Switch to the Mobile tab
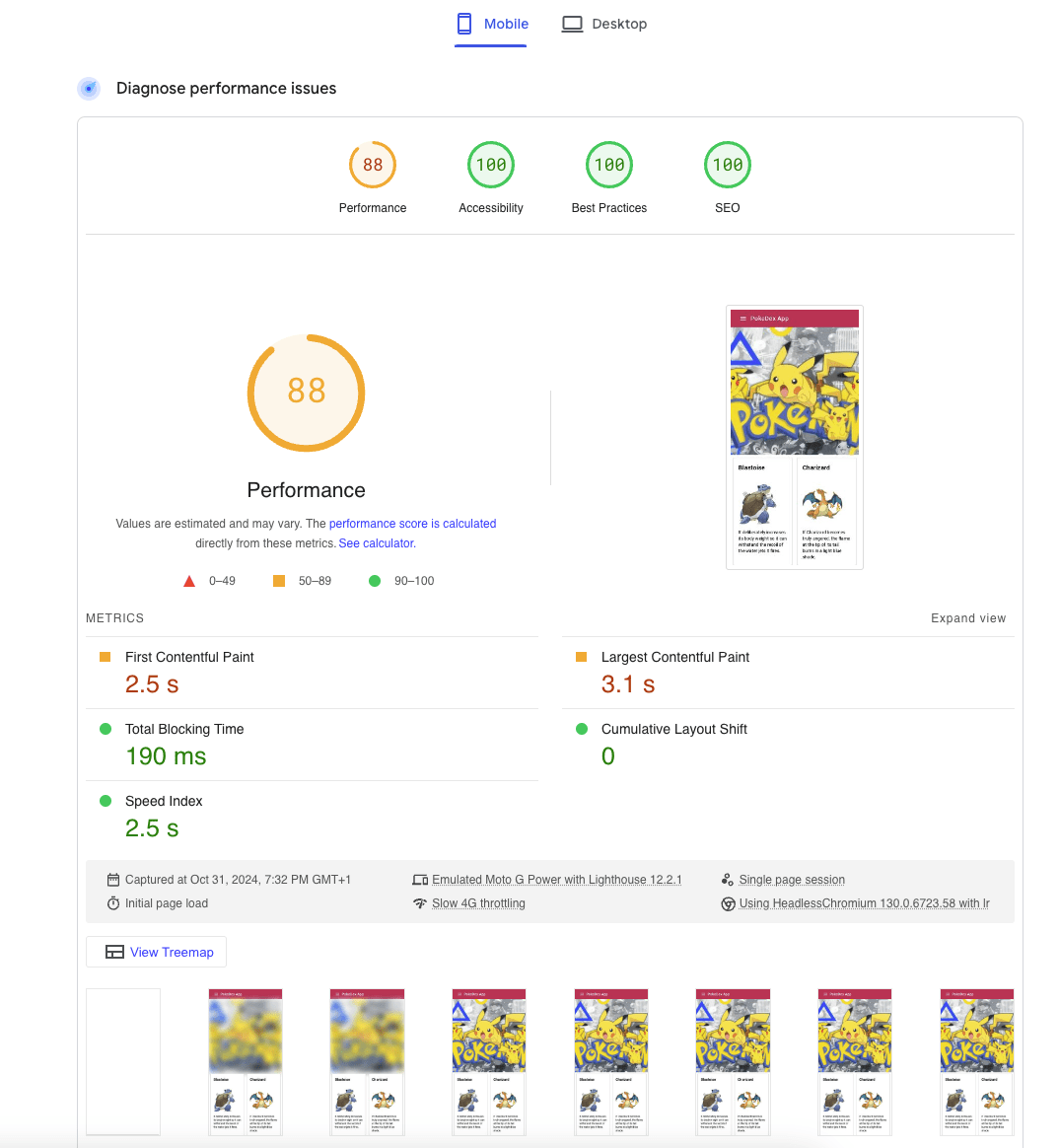This screenshot has width=1059, height=1148. pos(490,24)
